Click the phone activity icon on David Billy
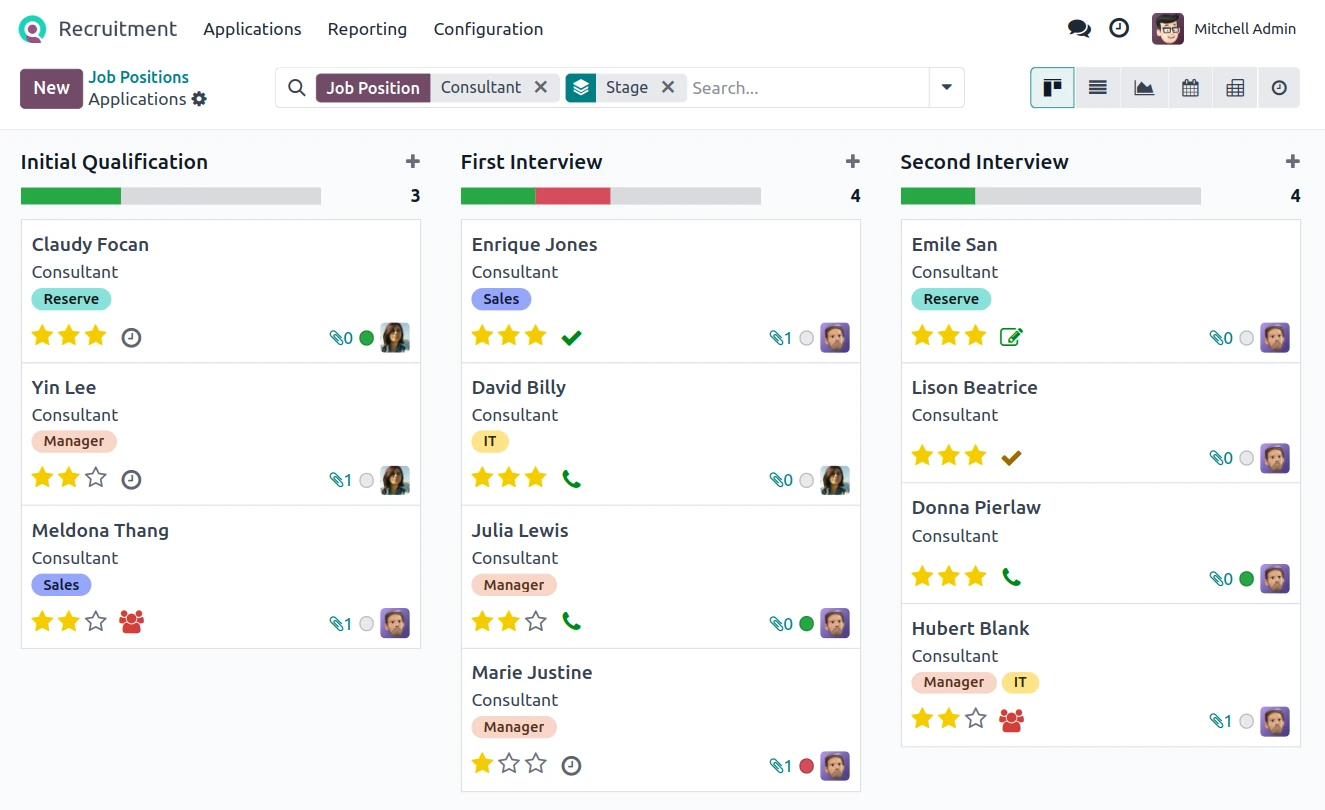The width and height of the screenshot is (1325, 810). coord(571,479)
